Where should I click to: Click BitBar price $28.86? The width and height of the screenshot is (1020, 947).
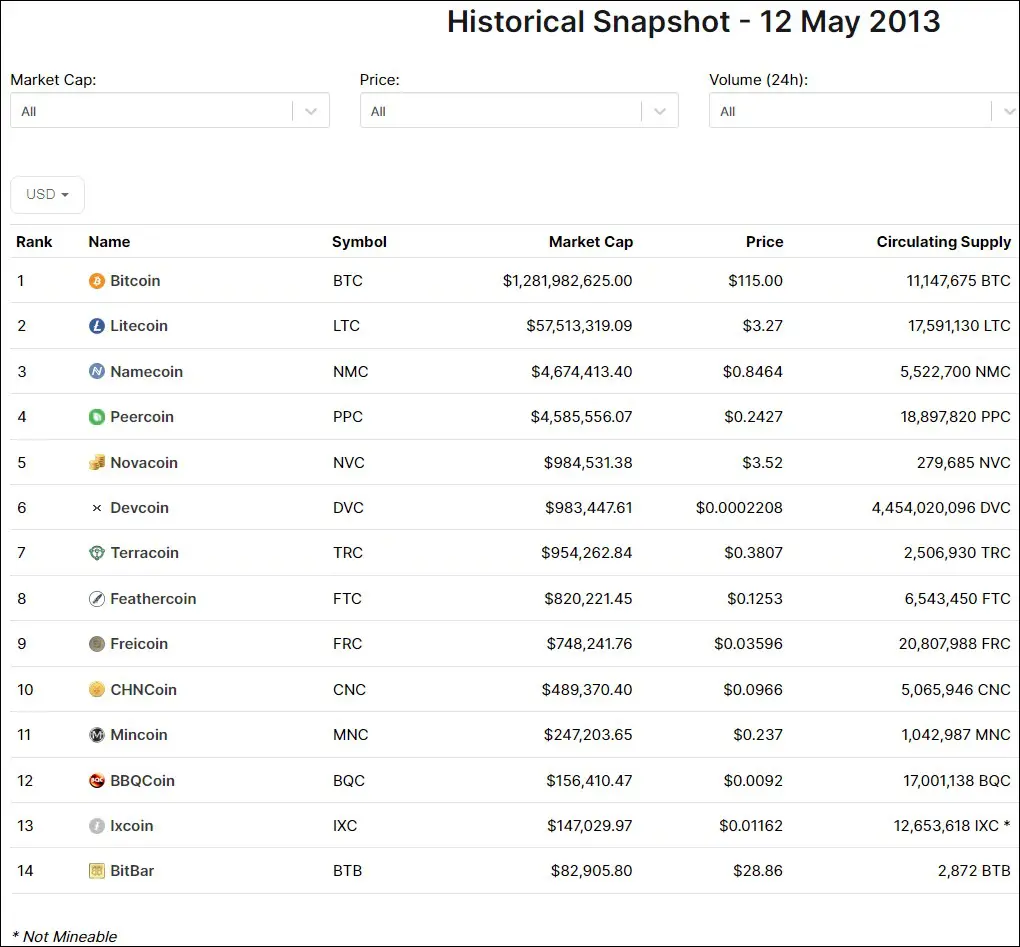point(758,871)
